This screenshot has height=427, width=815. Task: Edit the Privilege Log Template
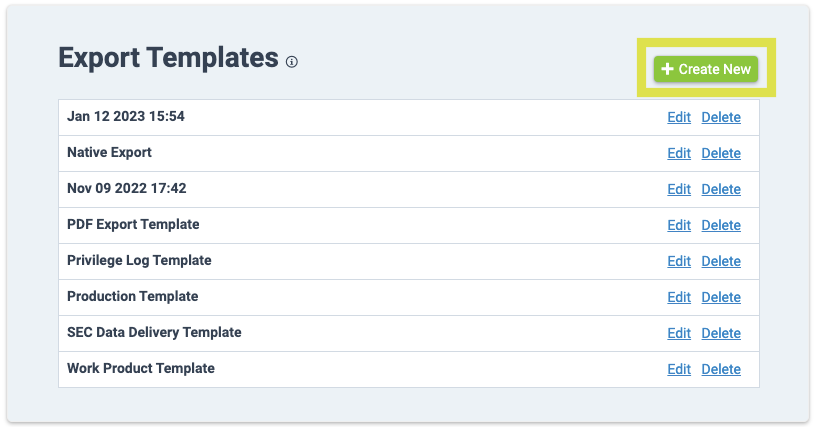pyautogui.click(x=679, y=261)
